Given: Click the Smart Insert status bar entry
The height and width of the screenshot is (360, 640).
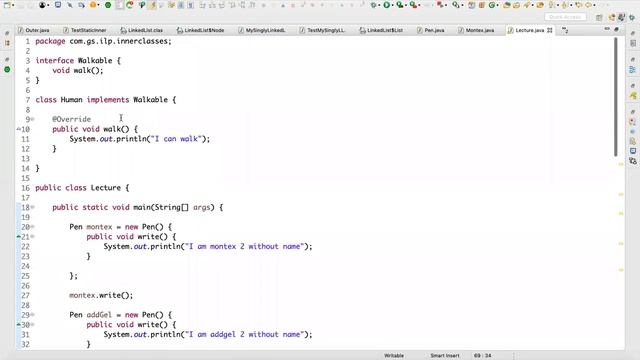Looking at the screenshot, I should (445, 356).
